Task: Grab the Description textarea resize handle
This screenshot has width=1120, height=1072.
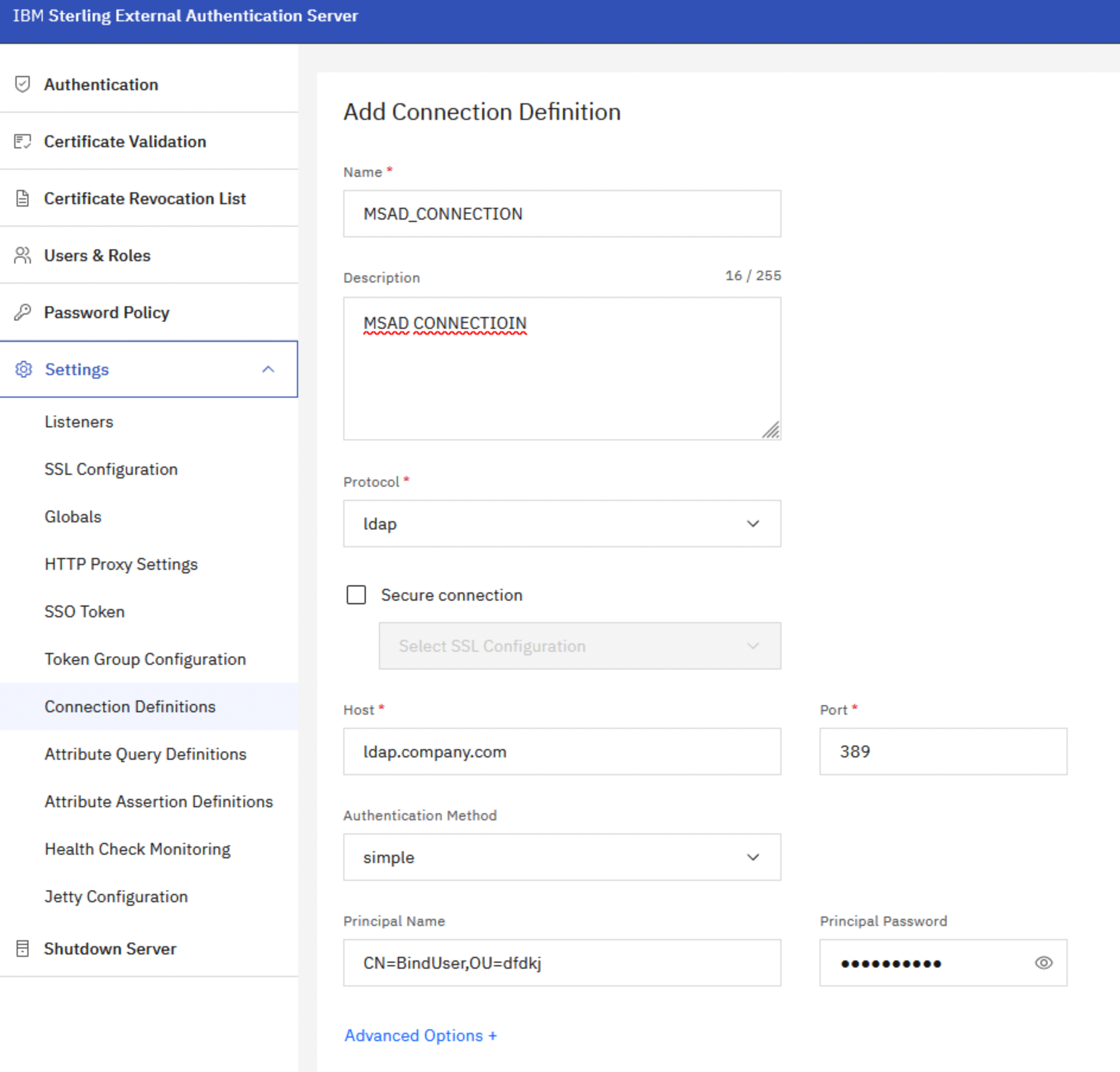Action: click(x=771, y=430)
